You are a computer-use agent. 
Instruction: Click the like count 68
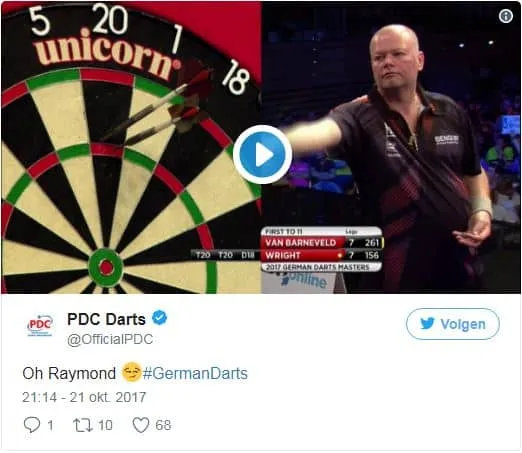pyautogui.click(x=163, y=425)
